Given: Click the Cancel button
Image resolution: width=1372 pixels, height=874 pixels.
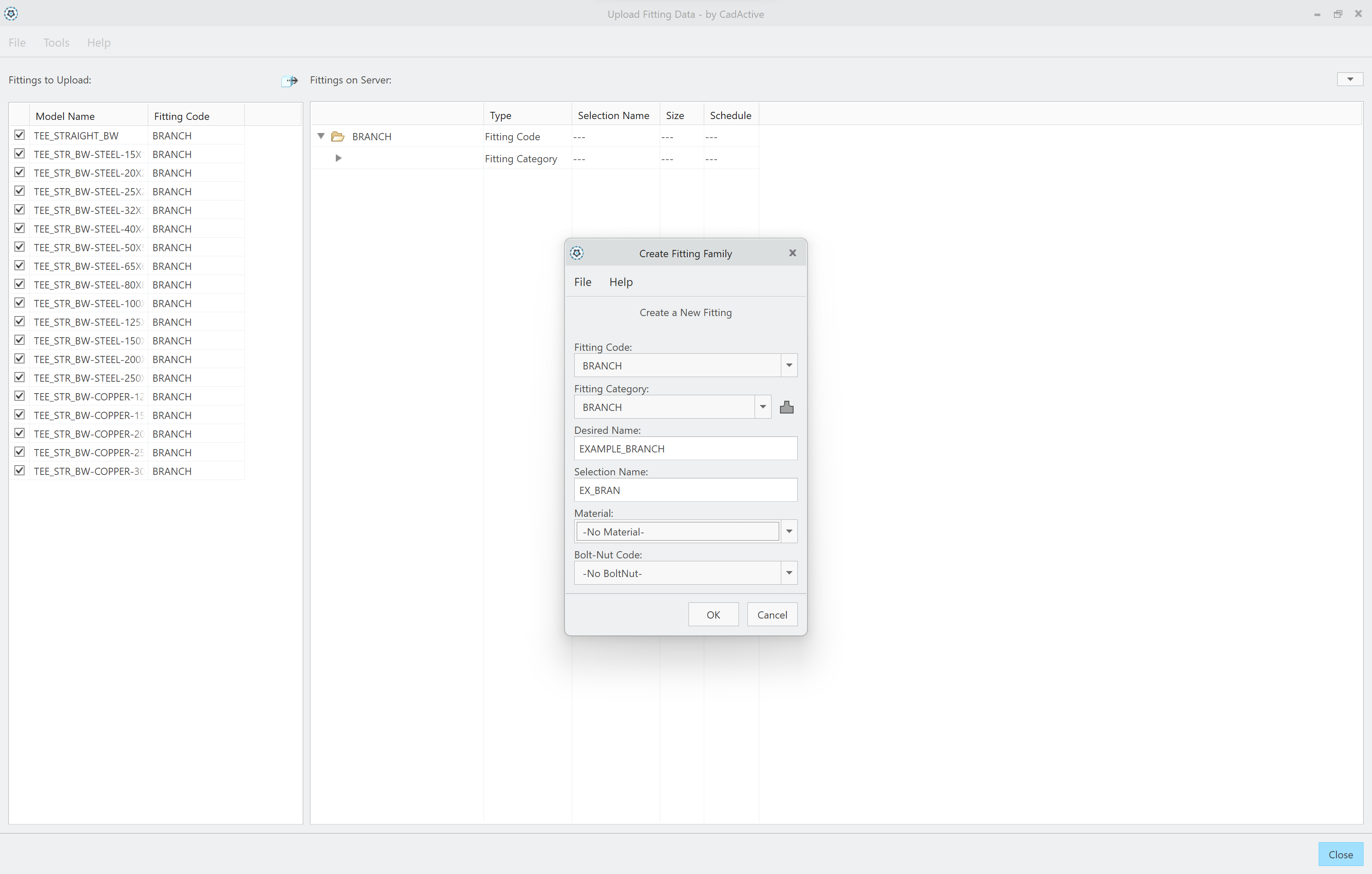Looking at the screenshot, I should tap(772, 615).
